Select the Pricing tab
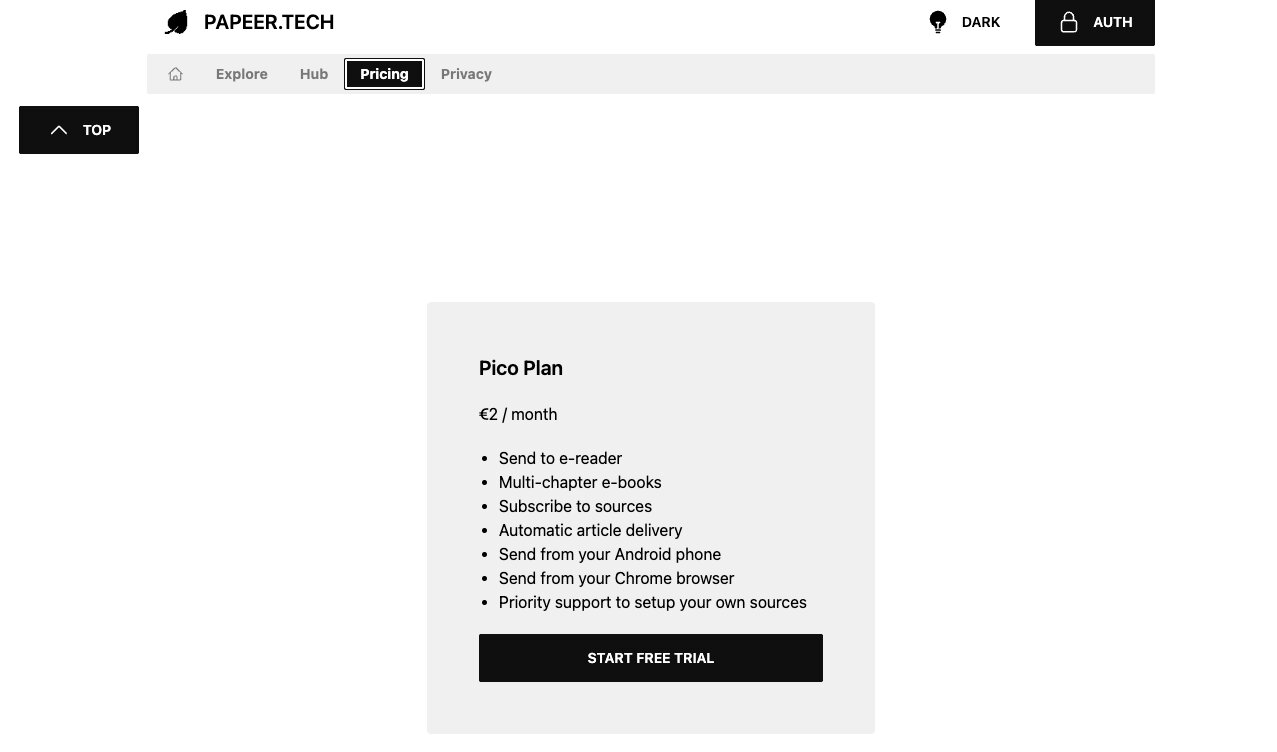 coord(384,74)
